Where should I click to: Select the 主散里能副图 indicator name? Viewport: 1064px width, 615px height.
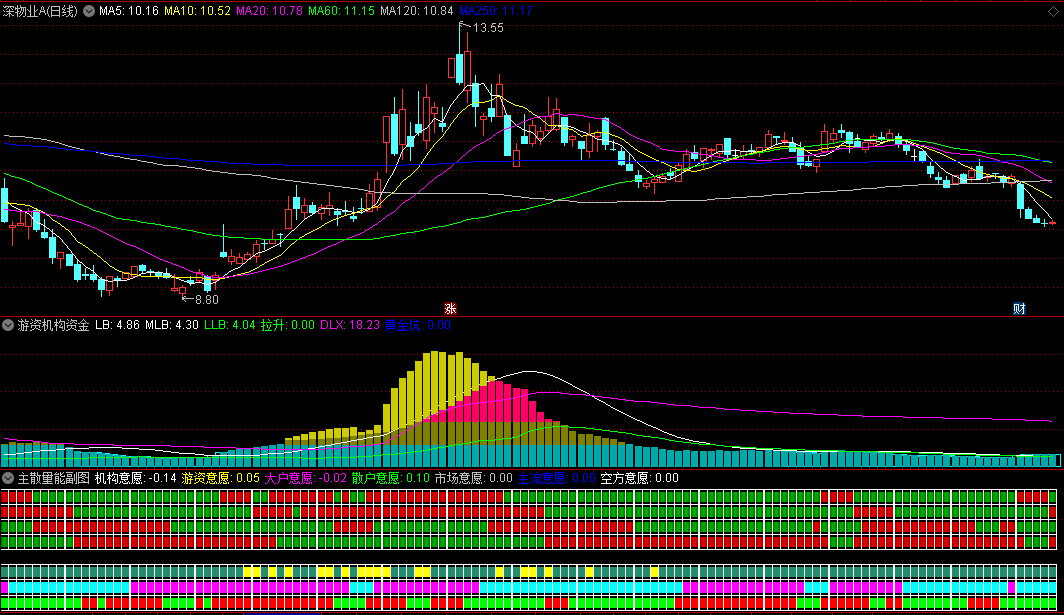(54, 478)
